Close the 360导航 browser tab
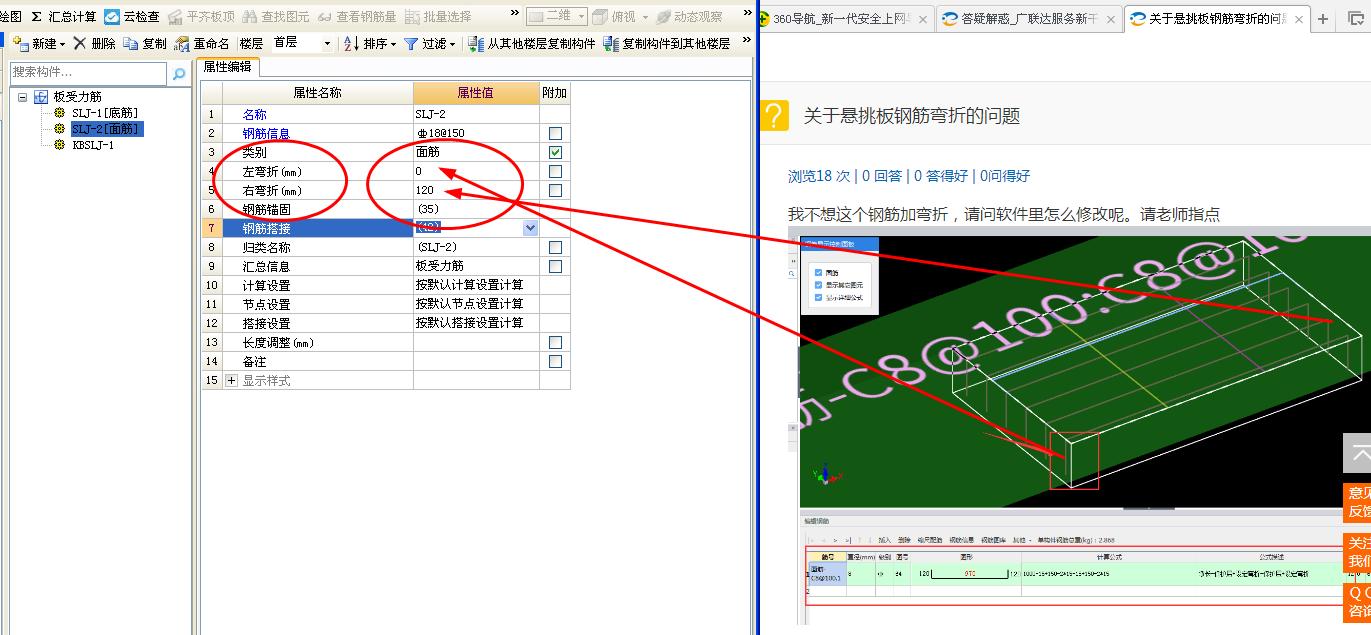Screen dimensions: 1371x635 [922, 19]
